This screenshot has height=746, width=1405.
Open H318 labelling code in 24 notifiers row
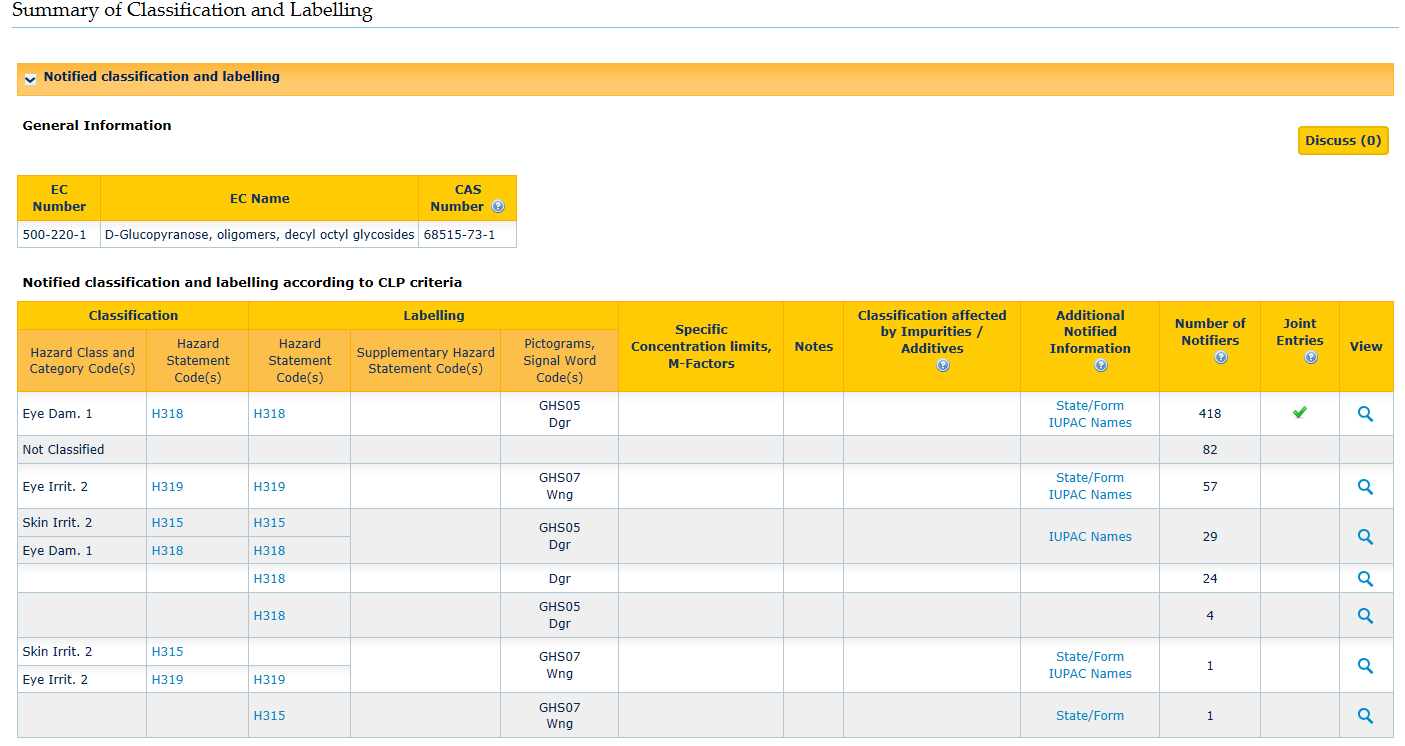[x=270, y=579]
